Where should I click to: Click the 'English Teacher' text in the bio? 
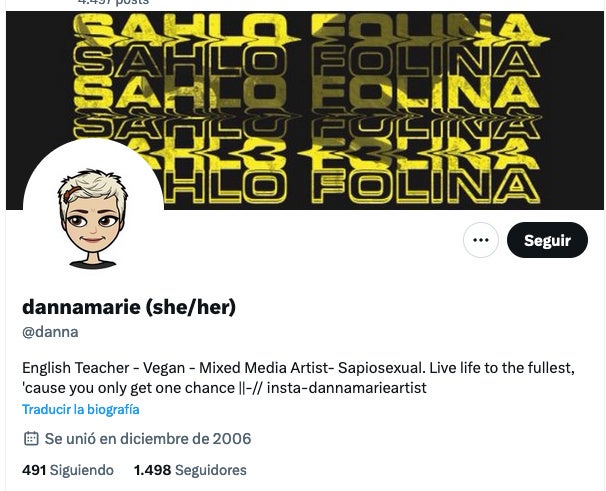[x=75, y=368]
